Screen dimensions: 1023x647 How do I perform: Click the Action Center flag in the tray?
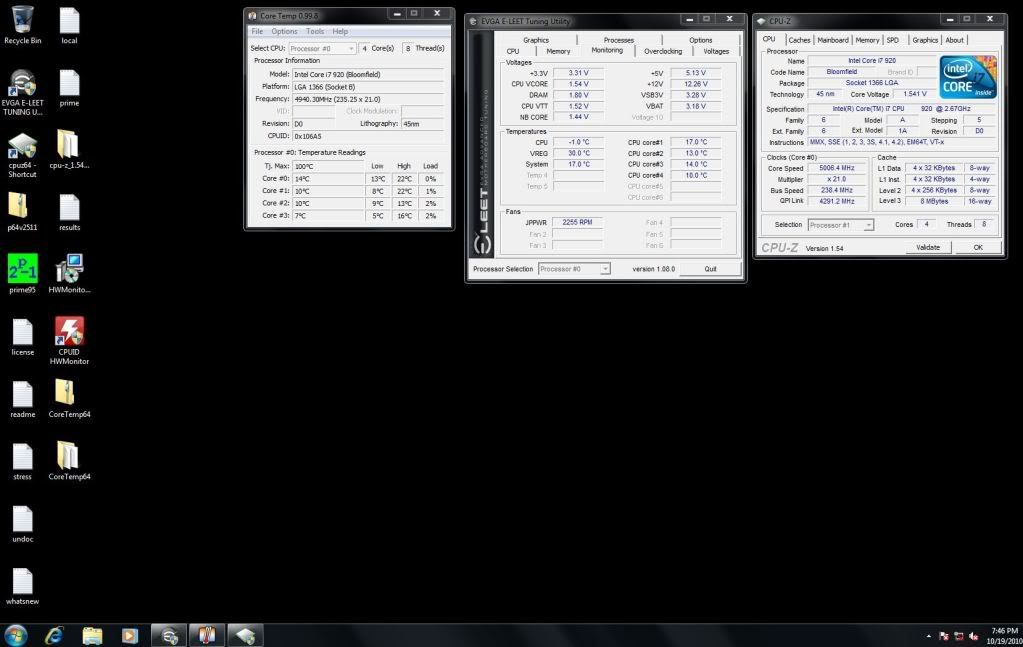[x=943, y=636]
